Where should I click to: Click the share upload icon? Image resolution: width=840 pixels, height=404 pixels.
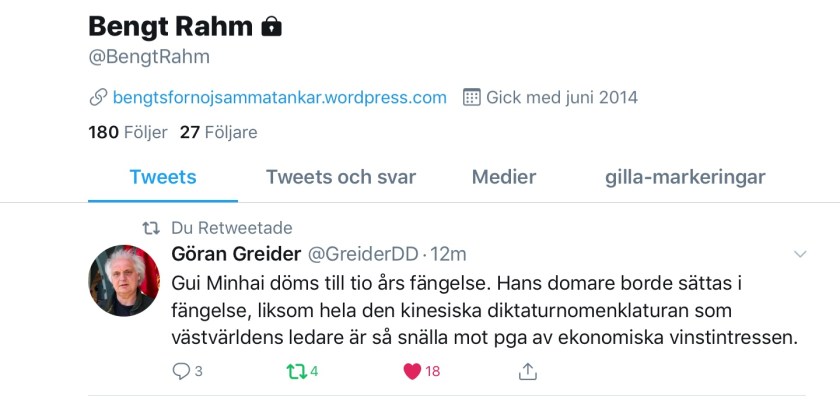527,371
